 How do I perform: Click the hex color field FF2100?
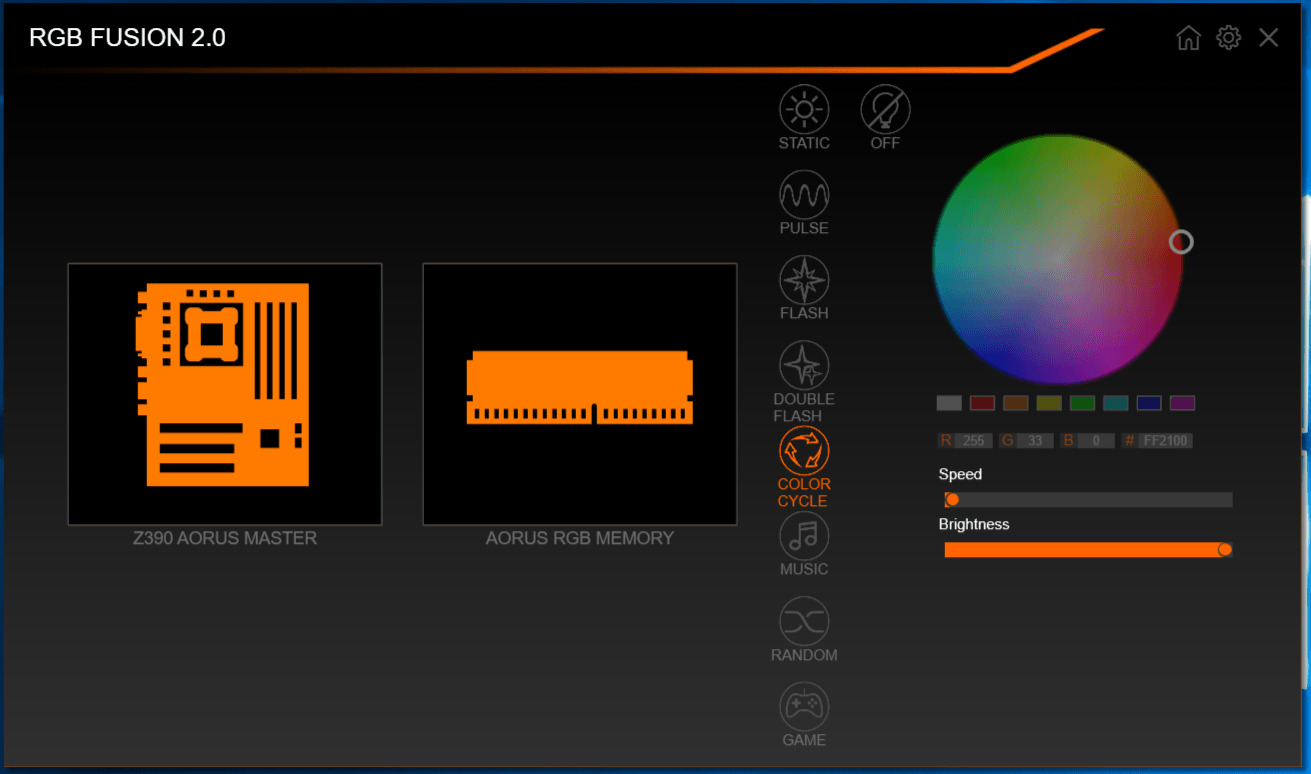(1167, 441)
